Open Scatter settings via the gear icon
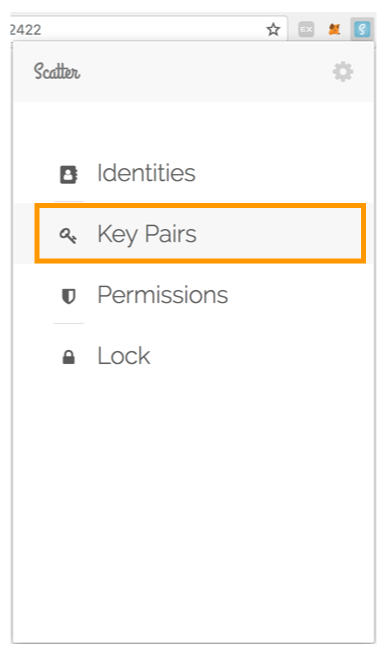This screenshot has width=390, height=658. [x=343, y=72]
